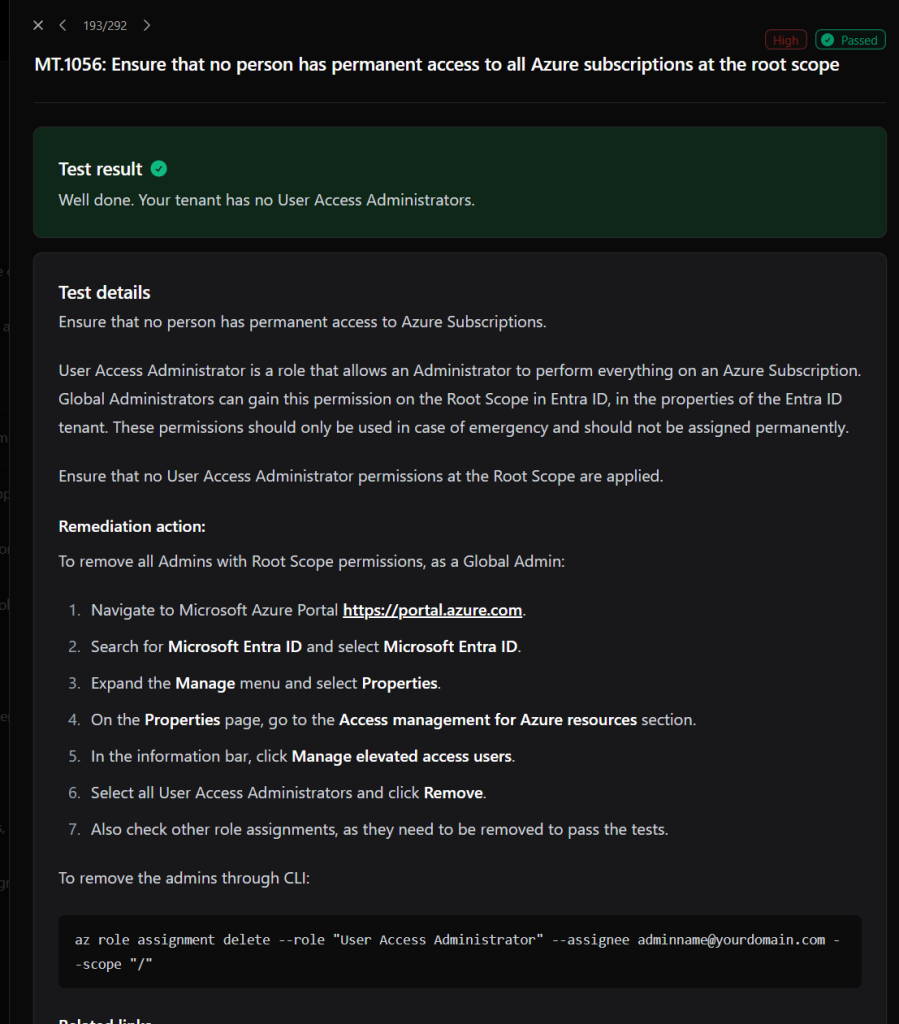Click bold 'Manage' in step three
Screen dimensions: 899x1024
point(205,683)
